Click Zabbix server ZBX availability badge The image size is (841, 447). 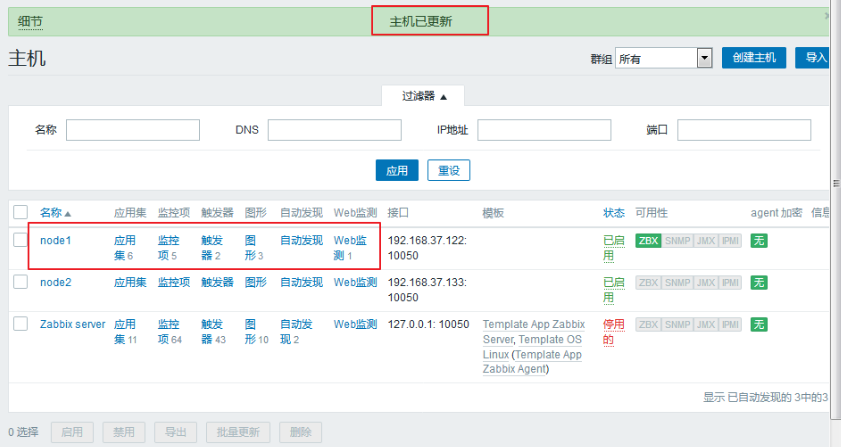(x=648, y=324)
